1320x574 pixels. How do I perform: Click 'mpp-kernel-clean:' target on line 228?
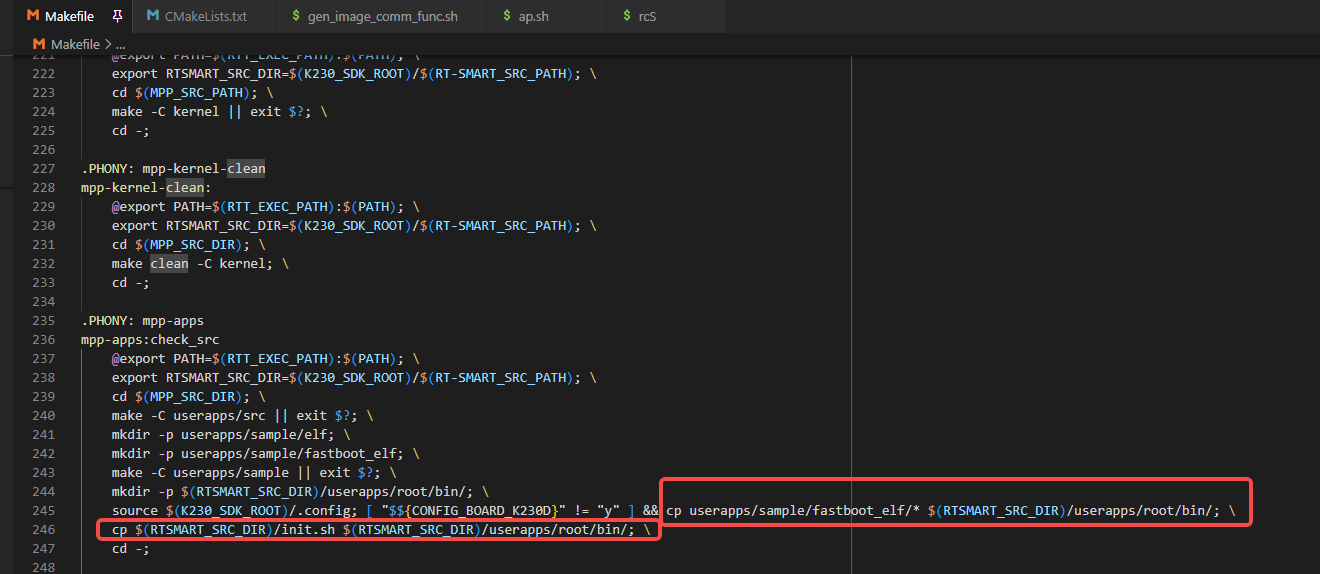point(146,187)
